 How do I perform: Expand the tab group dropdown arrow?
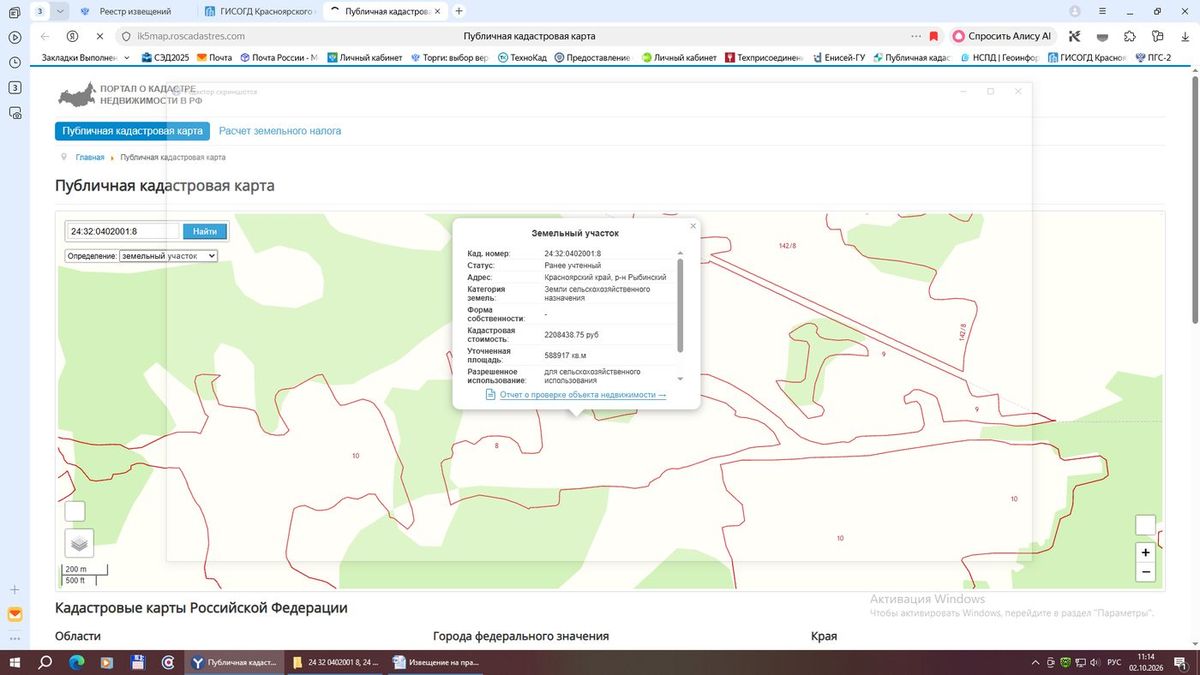click(x=61, y=11)
